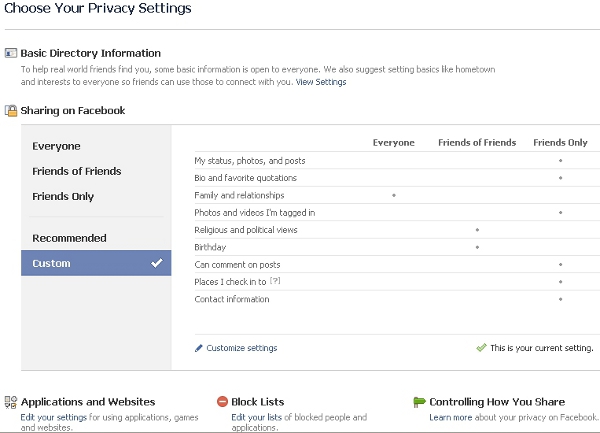Click the white checkmark on Custom option
The image size is (600, 433).
point(155,264)
